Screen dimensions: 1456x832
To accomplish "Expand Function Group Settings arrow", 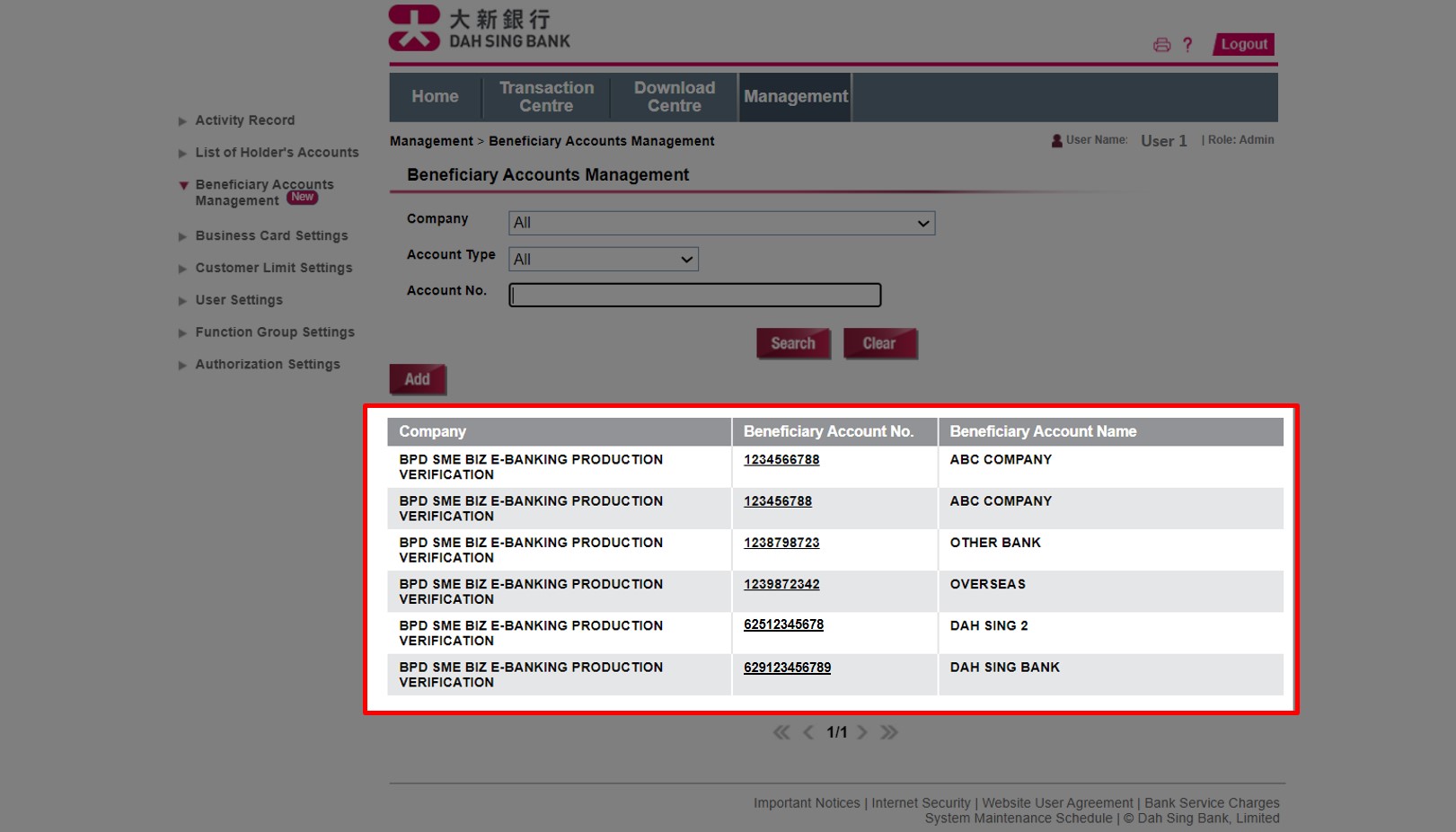I will [x=182, y=333].
